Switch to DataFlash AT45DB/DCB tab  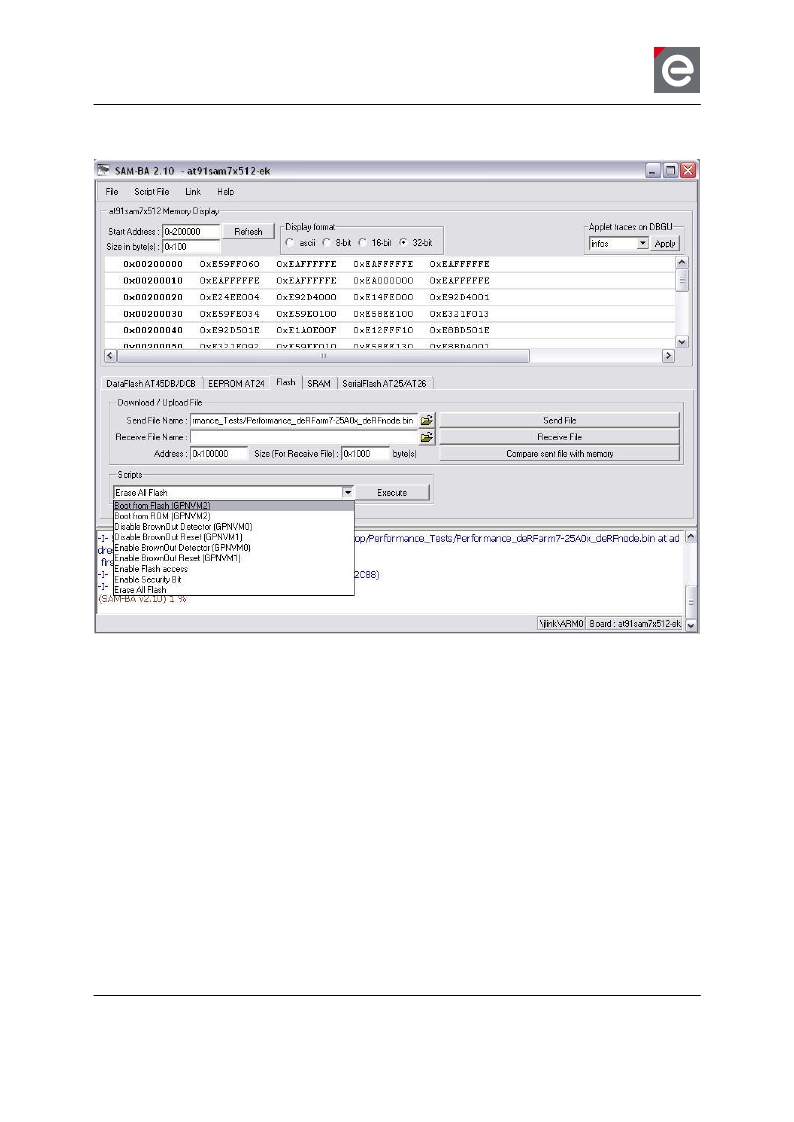(151, 384)
